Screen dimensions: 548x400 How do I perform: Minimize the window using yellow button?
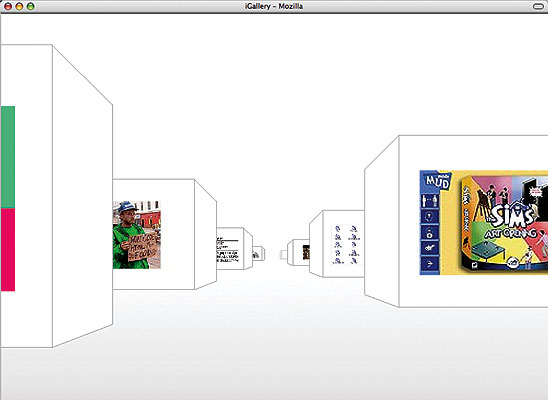(x=19, y=6)
